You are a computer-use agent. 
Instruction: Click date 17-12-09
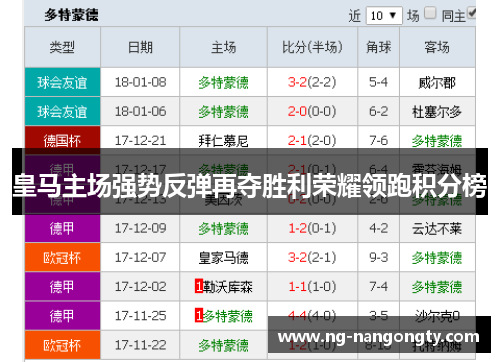coord(140,228)
